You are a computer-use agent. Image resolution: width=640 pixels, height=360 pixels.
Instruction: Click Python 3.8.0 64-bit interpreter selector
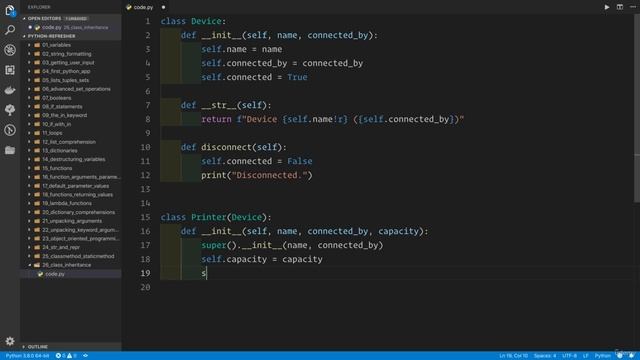click(27, 356)
